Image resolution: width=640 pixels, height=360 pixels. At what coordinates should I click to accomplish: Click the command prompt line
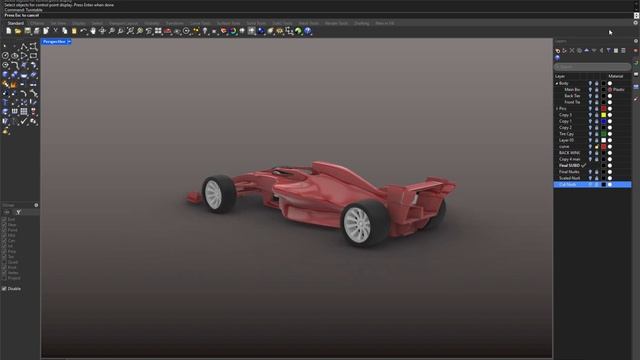tap(318, 15)
